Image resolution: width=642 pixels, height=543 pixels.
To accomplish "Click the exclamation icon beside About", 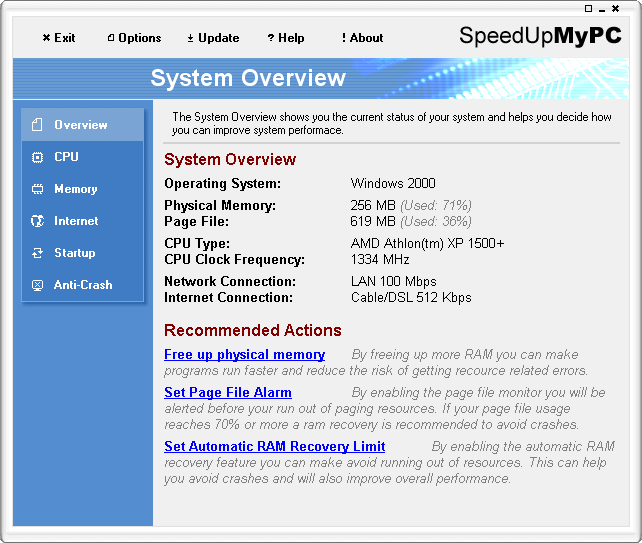I will pos(344,38).
